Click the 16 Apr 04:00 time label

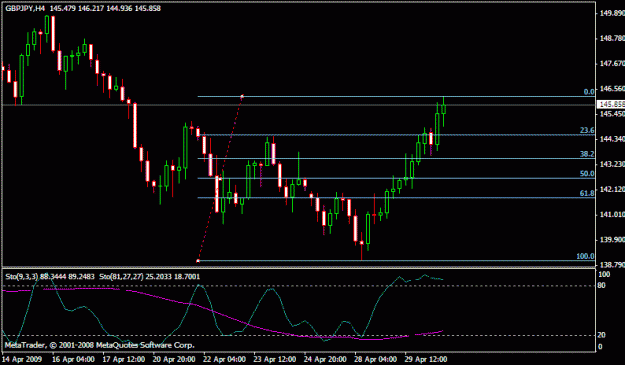pyautogui.click(x=73, y=359)
